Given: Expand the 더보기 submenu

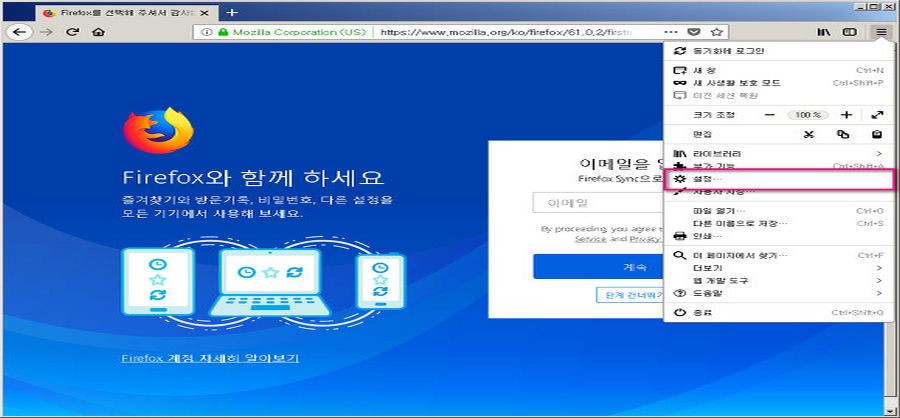Looking at the screenshot, I should (779, 268).
